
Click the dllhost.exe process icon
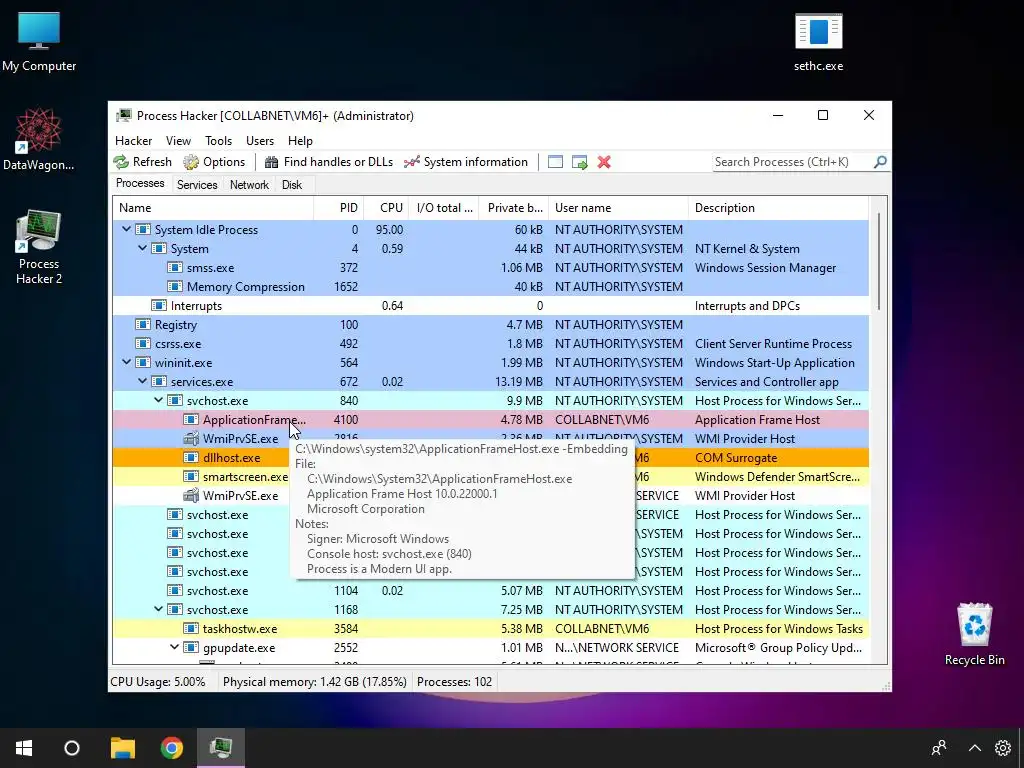pos(191,457)
